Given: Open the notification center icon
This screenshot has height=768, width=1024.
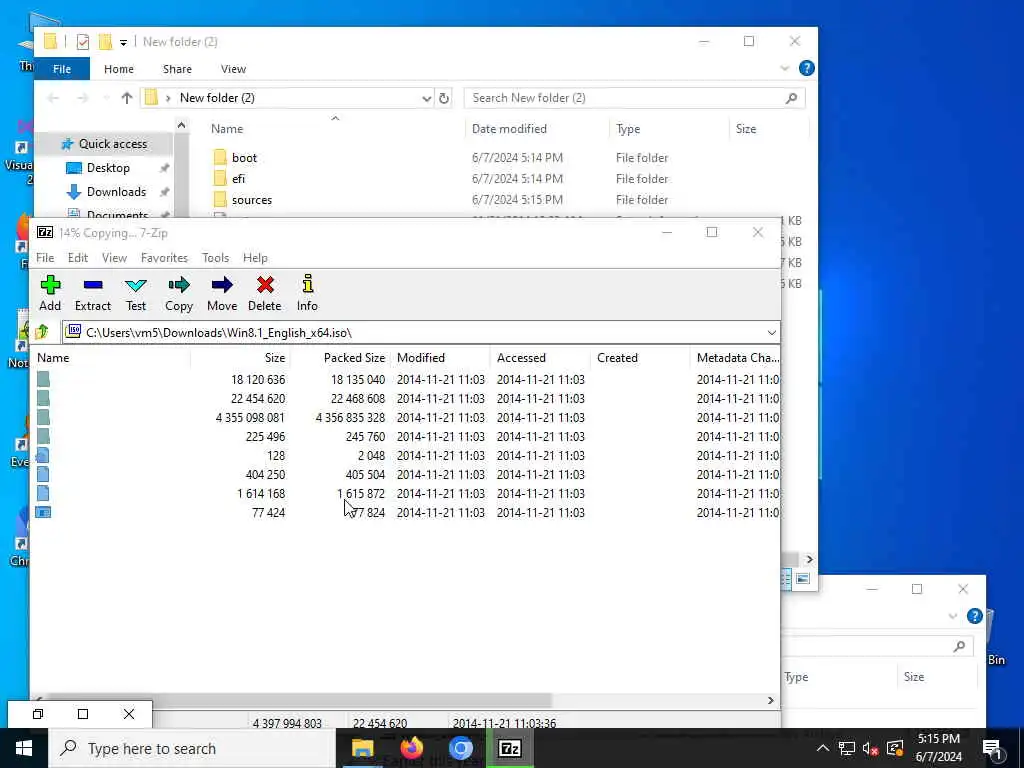Looking at the screenshot, I should tap(992, 749).
